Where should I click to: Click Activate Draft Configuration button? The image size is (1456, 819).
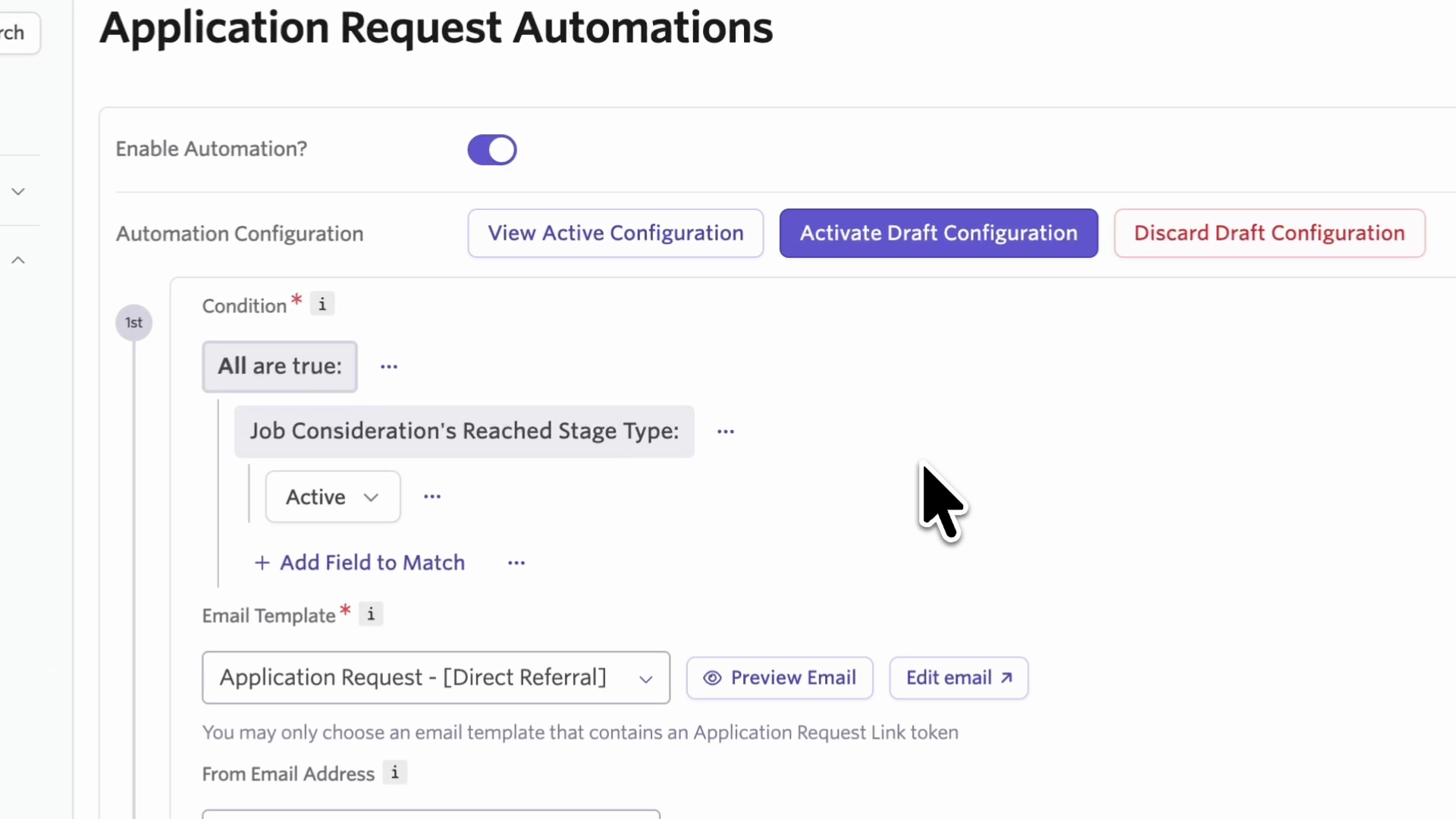(938, 233)
